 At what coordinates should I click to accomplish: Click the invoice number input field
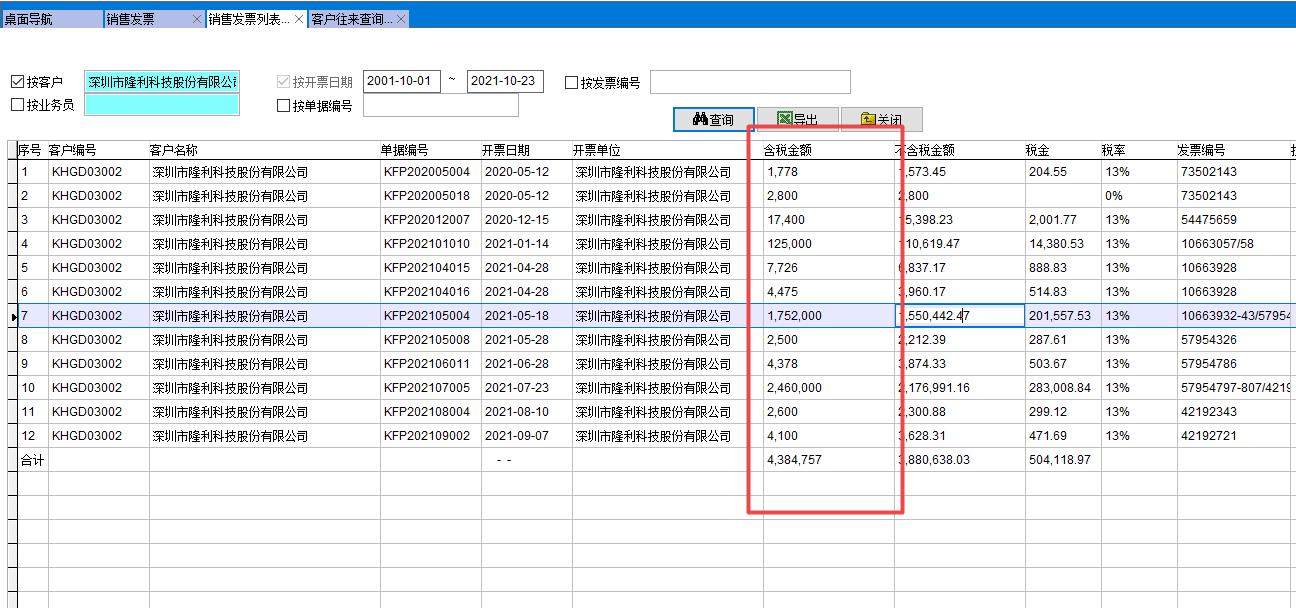pyautogui.click(x=750, y=82)
